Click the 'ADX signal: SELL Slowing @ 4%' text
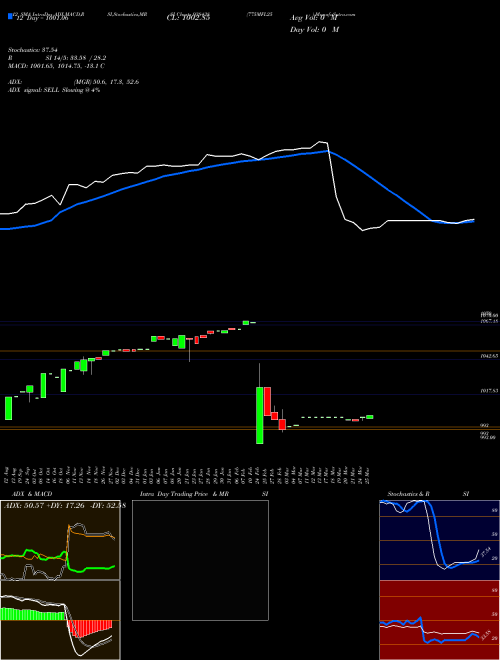The height and width of the screenshot is (660, 500). coord(54,90)
